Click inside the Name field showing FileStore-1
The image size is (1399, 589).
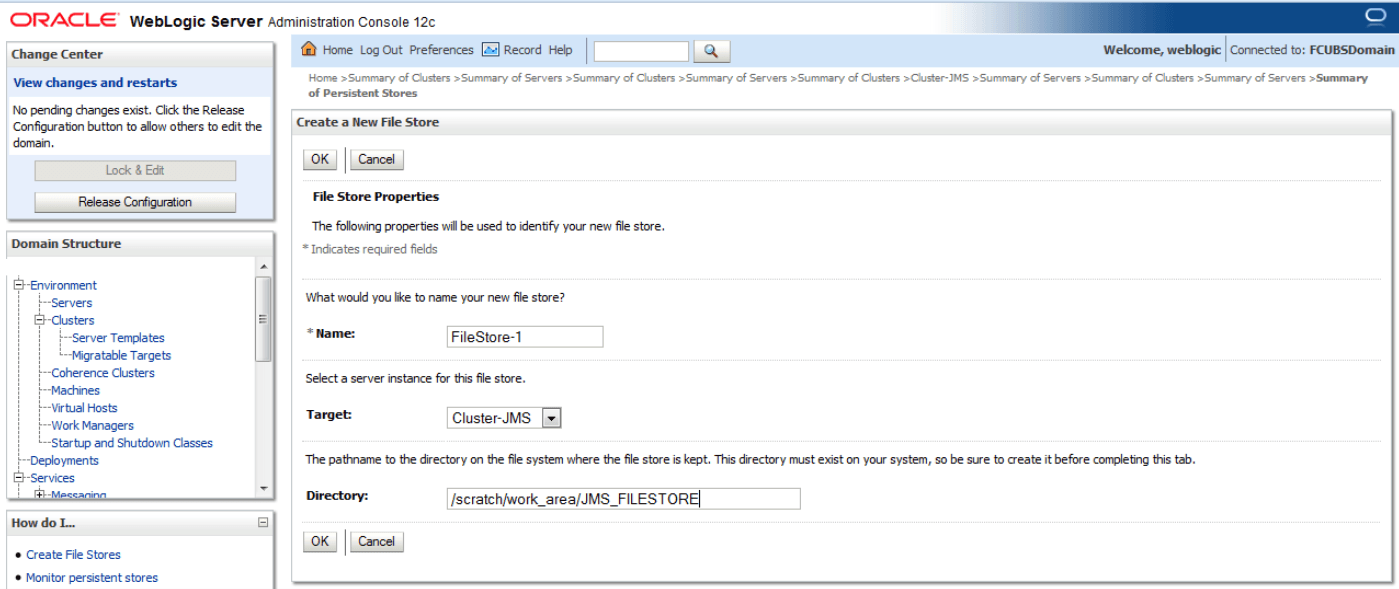point(523,336)
